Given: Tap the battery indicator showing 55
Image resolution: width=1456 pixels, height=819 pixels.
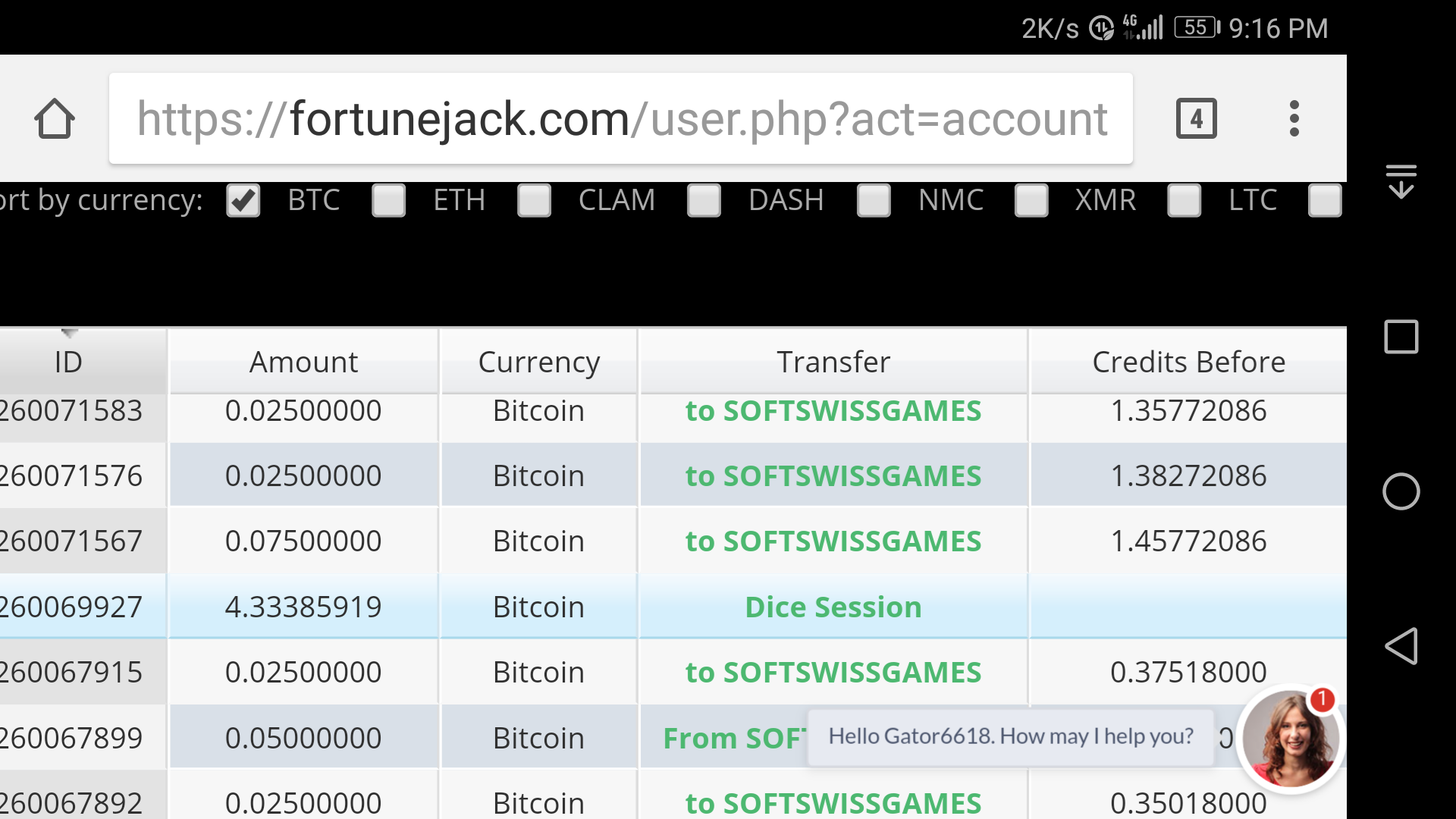Looking at the screenshot, I should pos(1197,28).
